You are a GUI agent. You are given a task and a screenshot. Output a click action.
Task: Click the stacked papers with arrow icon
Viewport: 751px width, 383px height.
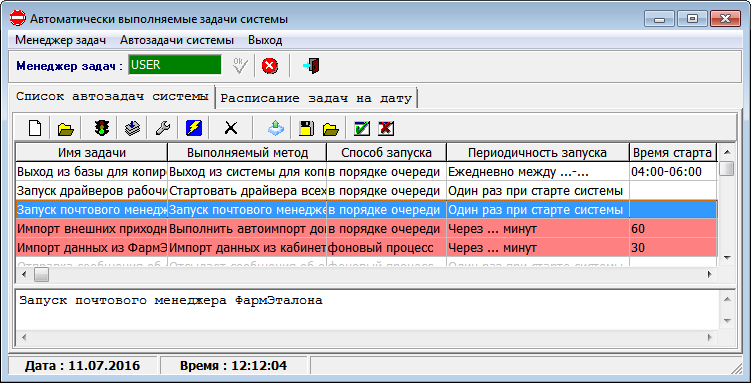pos(132,128)
